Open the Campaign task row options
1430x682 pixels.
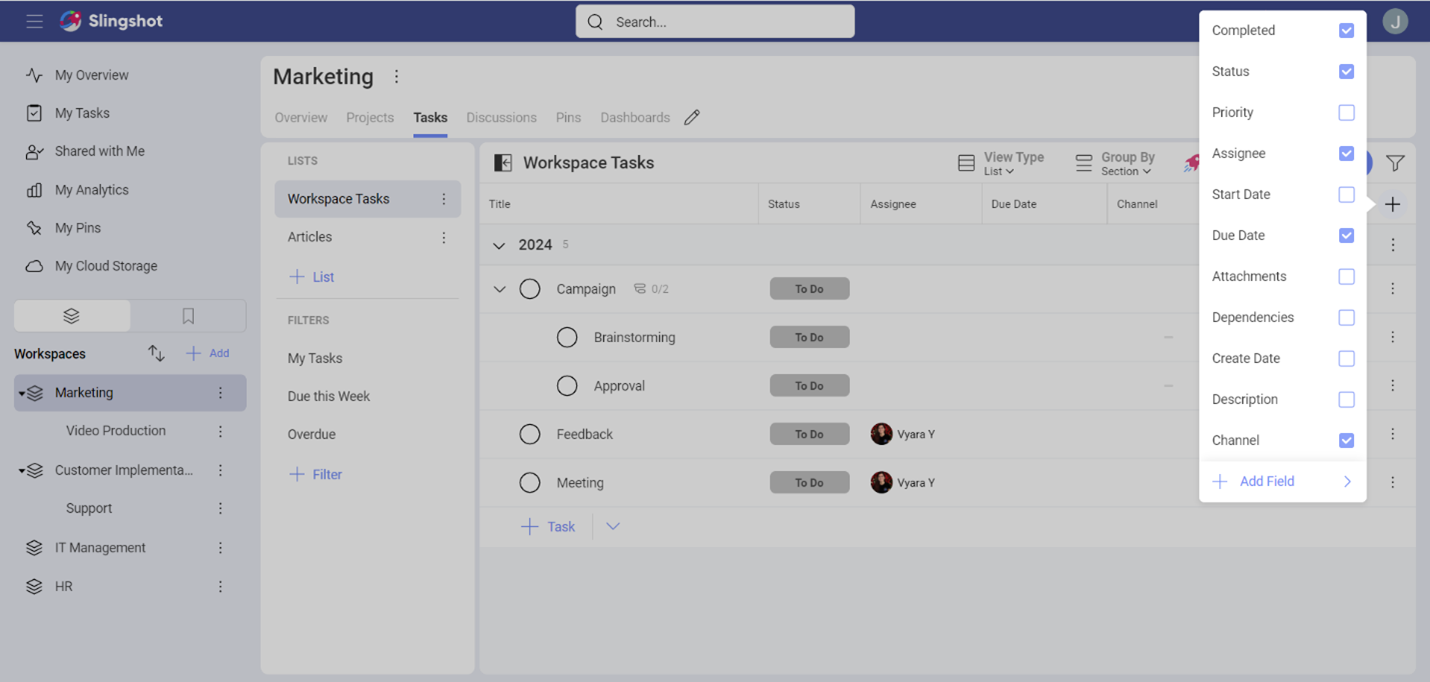click(1393, 289)
